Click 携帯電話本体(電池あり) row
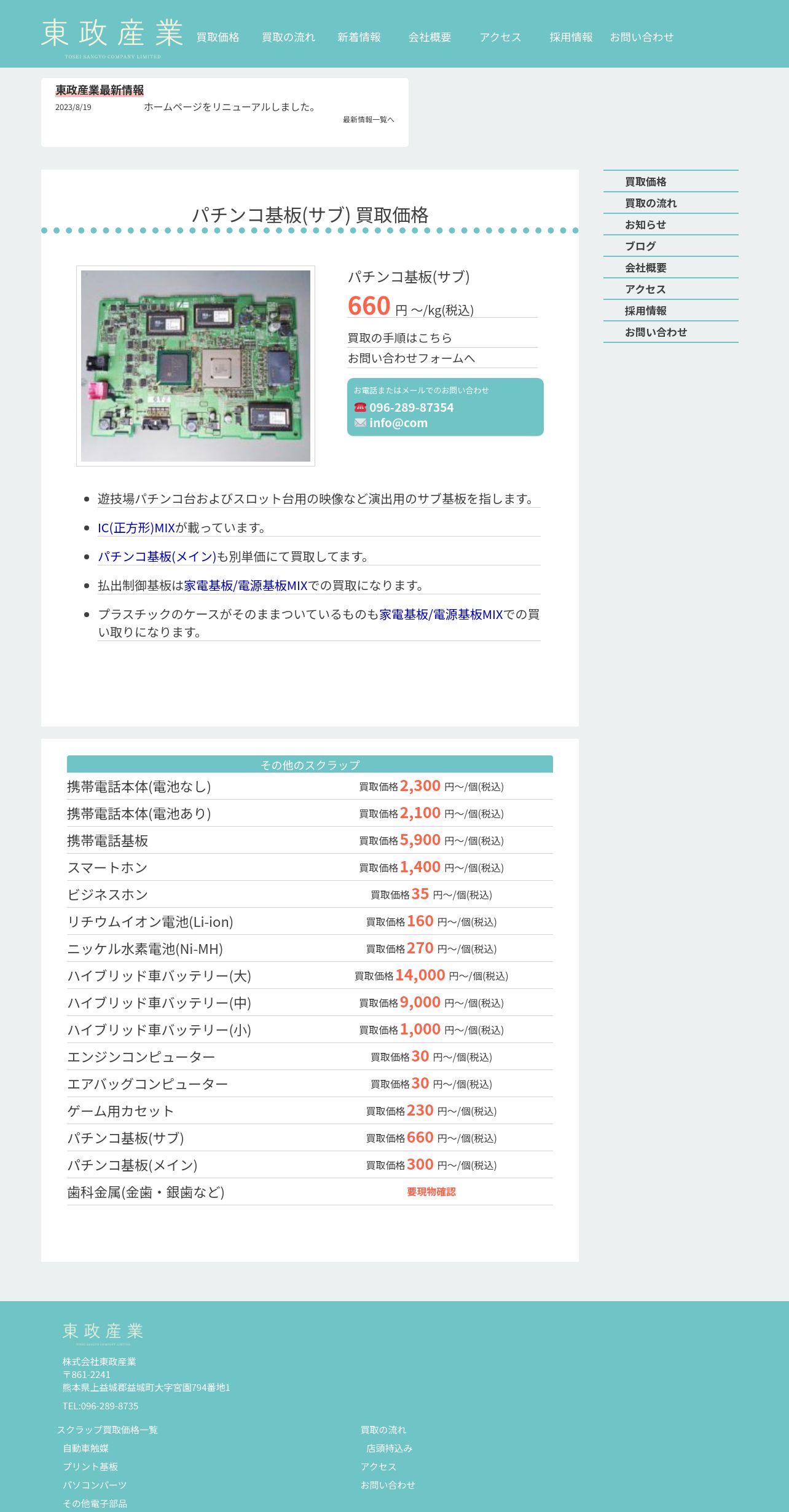The image size is (789, 1512). [x=310, y=814]
